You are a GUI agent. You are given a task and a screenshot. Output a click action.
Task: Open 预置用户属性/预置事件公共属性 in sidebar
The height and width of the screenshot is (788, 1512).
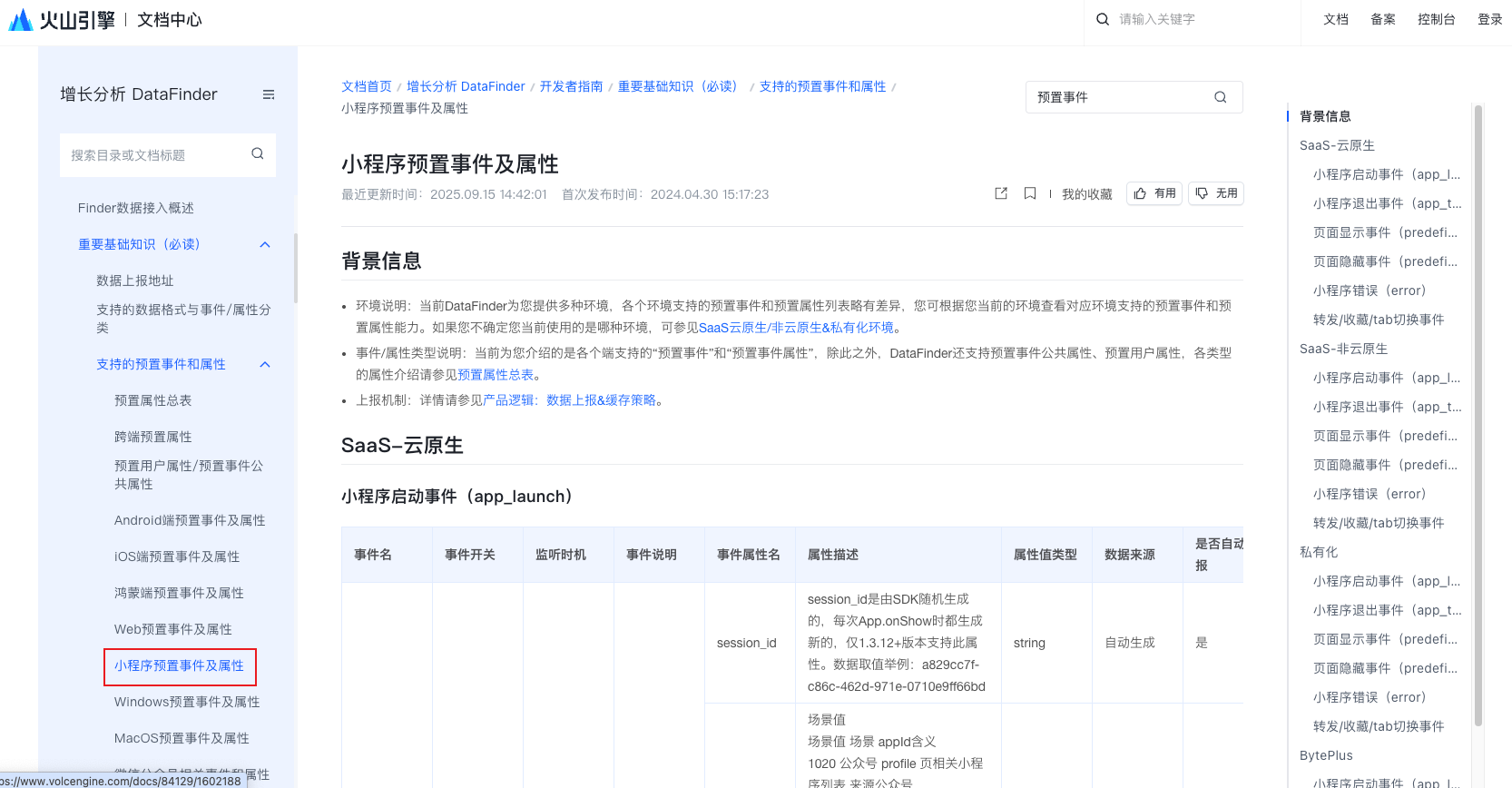point(189,475)
